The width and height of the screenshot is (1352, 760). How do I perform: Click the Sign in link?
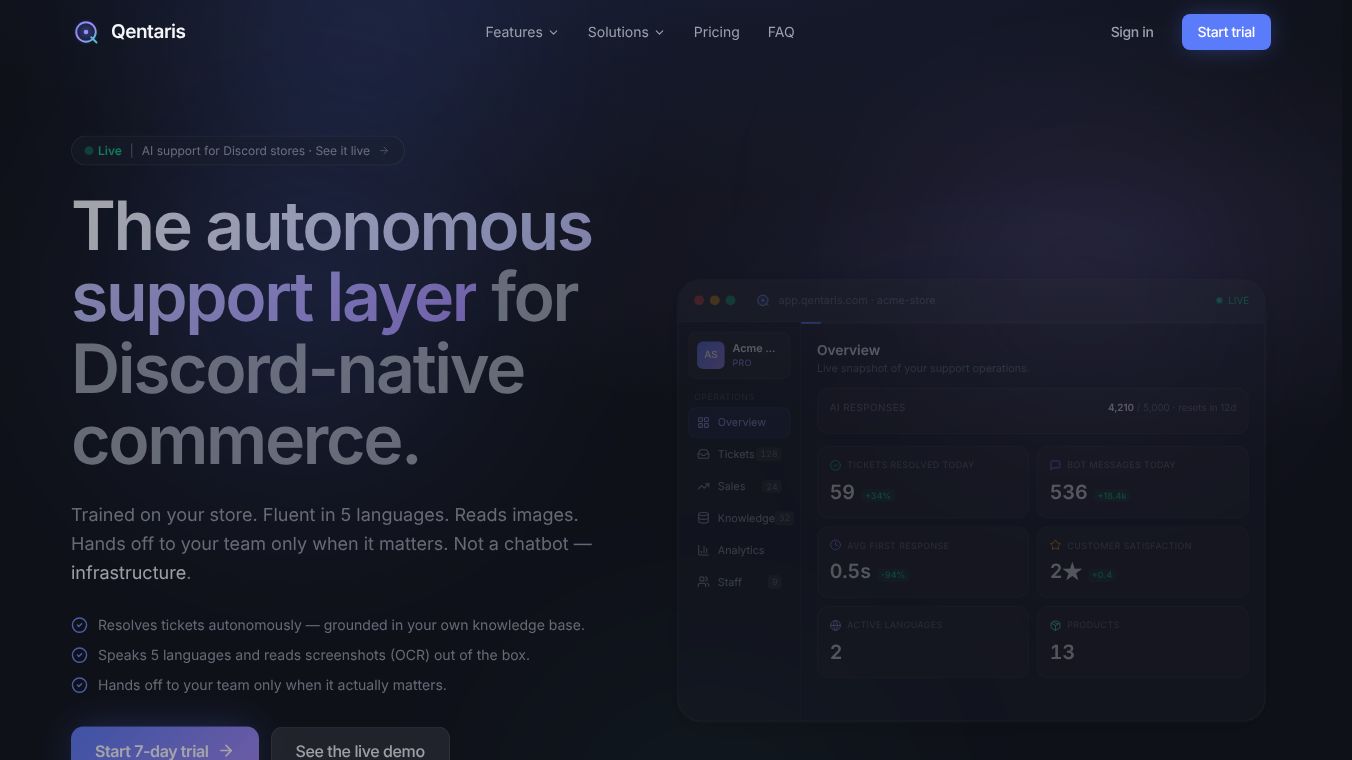[x=1132, y=32]
